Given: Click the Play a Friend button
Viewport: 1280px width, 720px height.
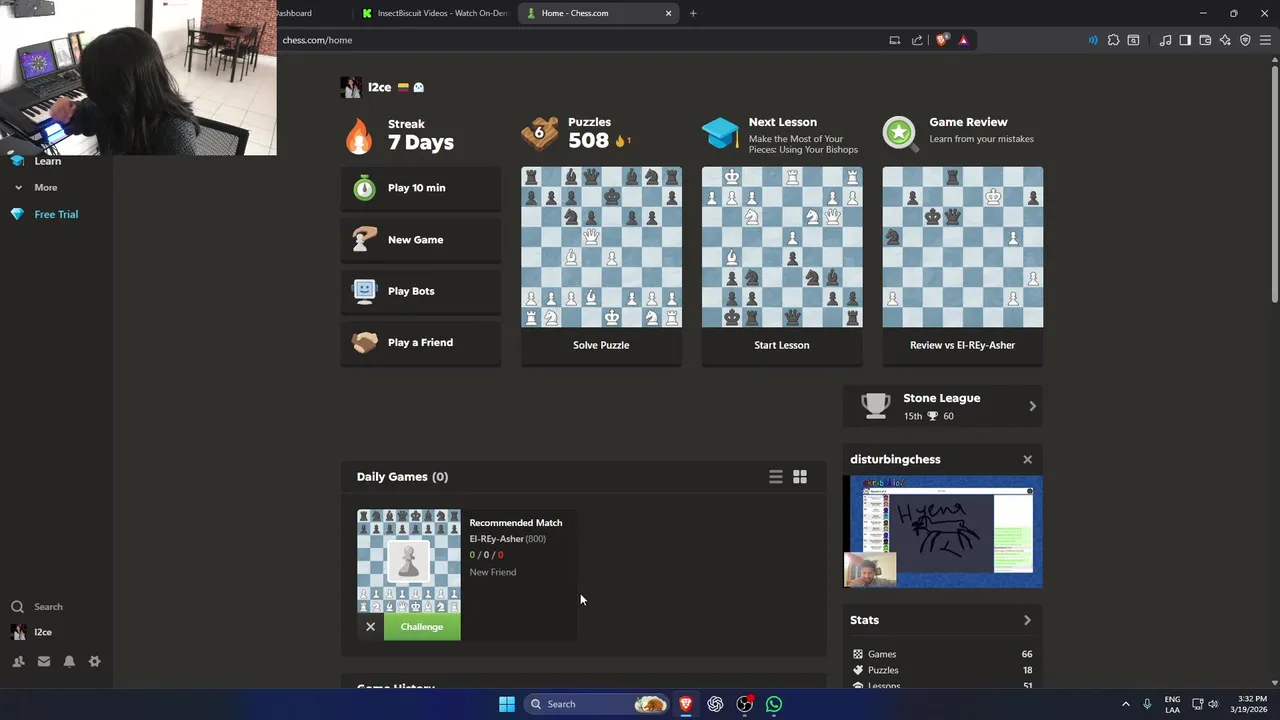Looking at the screenshot, I should [x=421, y=342].
